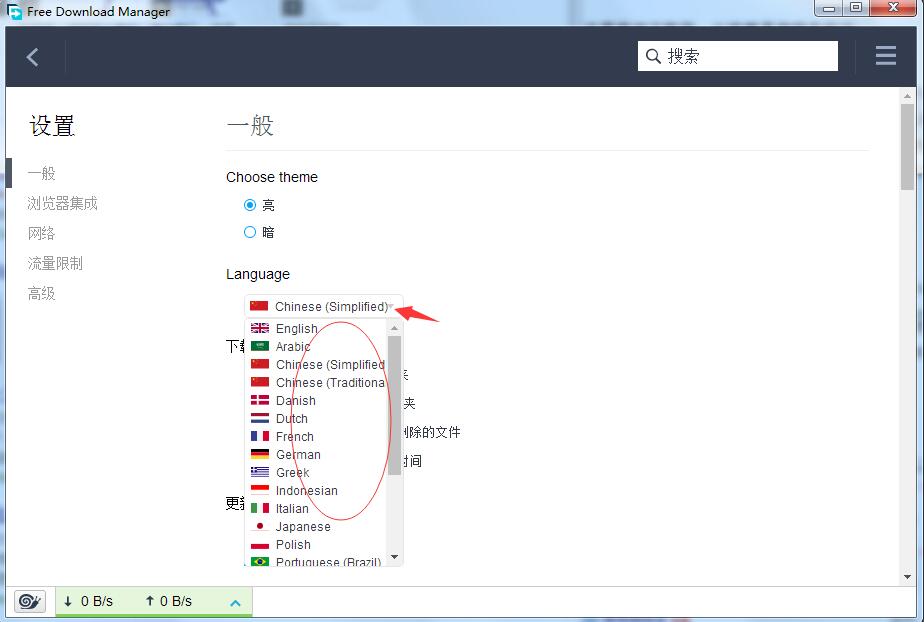Click the download speed arrow icon
This screenshot has width=924, height=622.
[66, 601]
